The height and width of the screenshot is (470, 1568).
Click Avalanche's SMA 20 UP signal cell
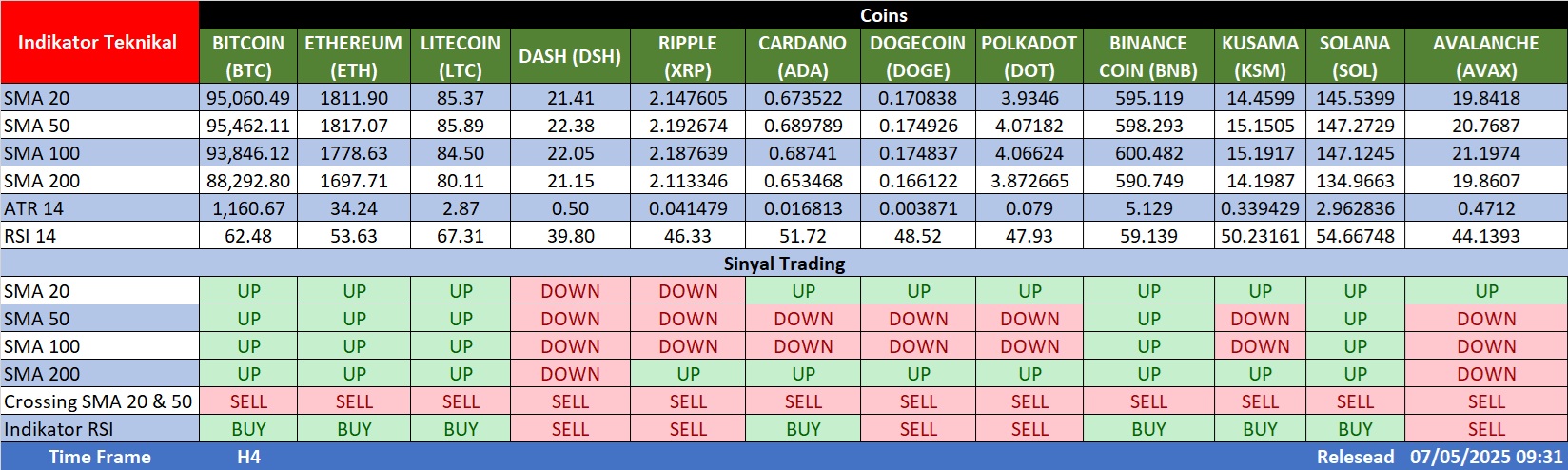click(1486, 291)
